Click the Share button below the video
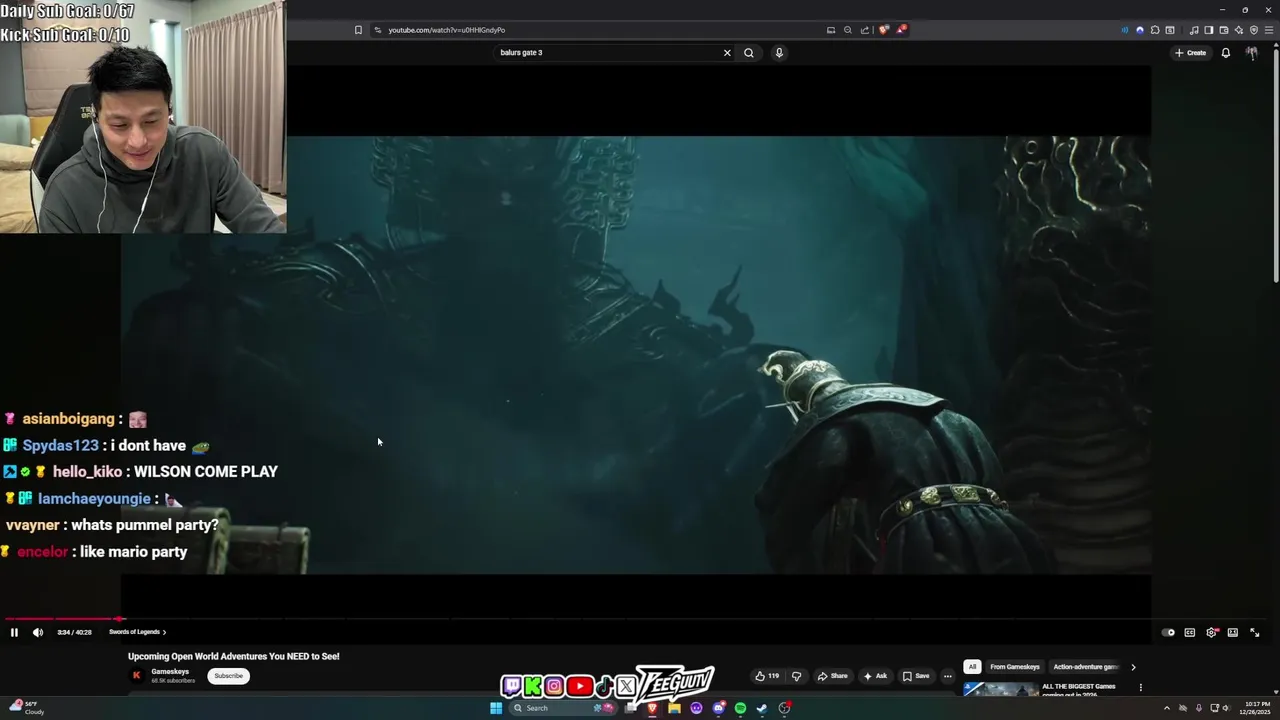1280x720 pixels. [832, 676]
